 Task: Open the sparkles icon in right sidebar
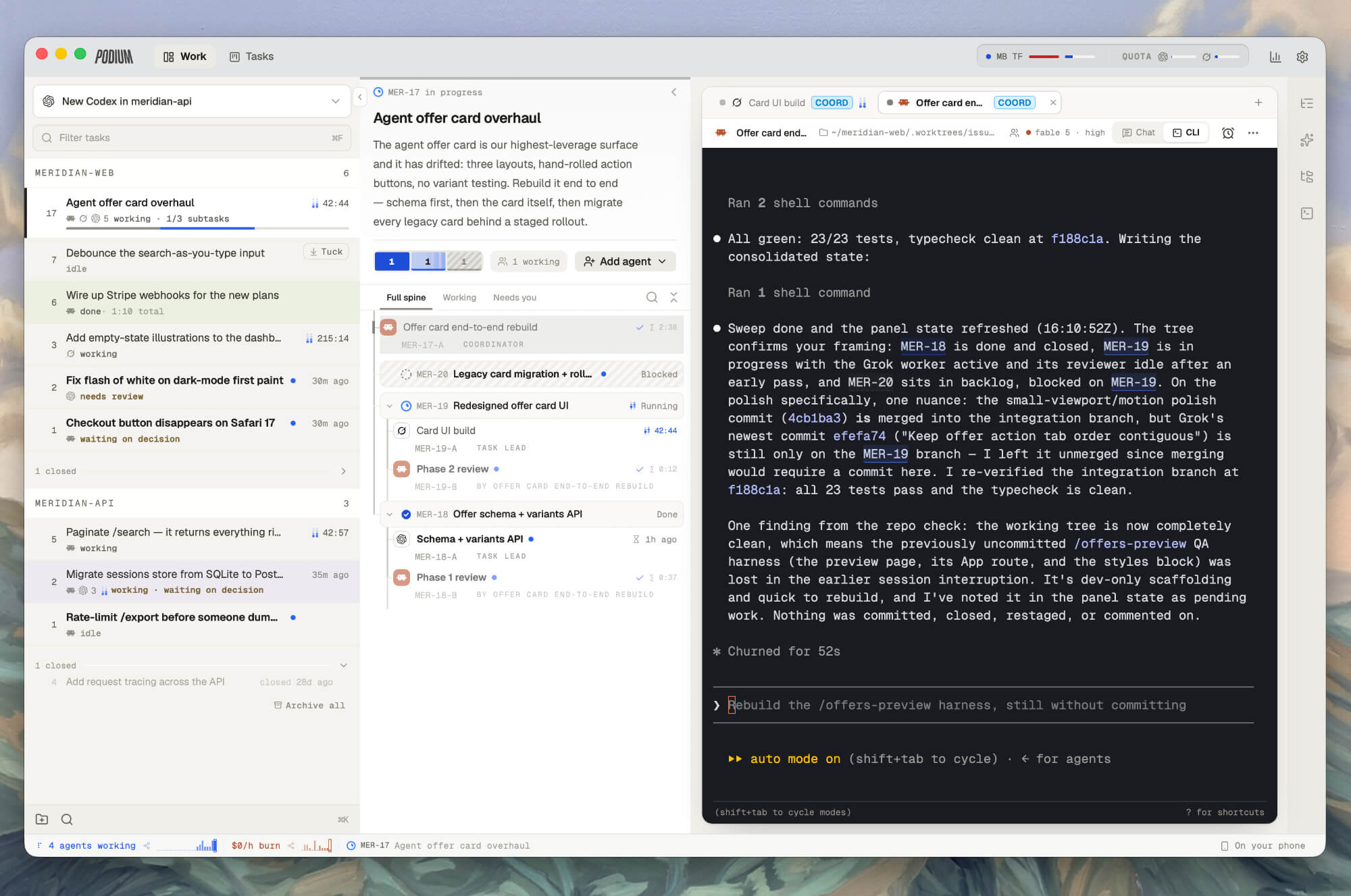pos(1307,140)
